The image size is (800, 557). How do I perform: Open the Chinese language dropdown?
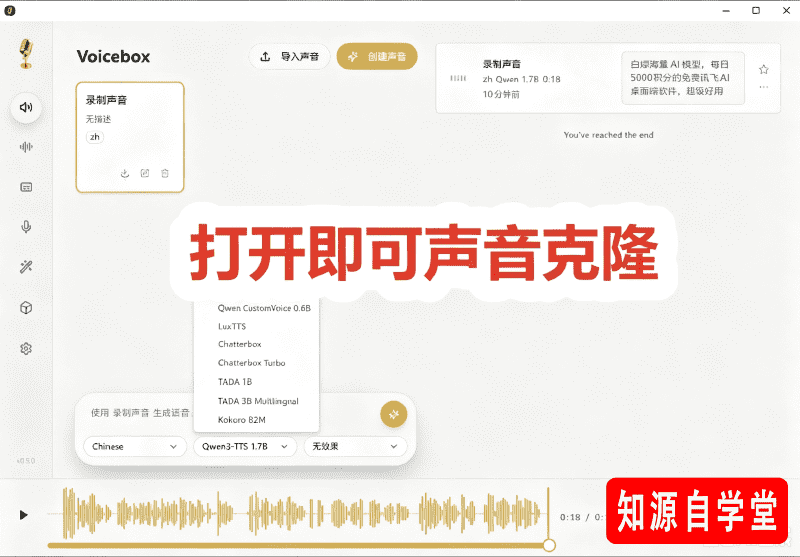tap(134, 446)
